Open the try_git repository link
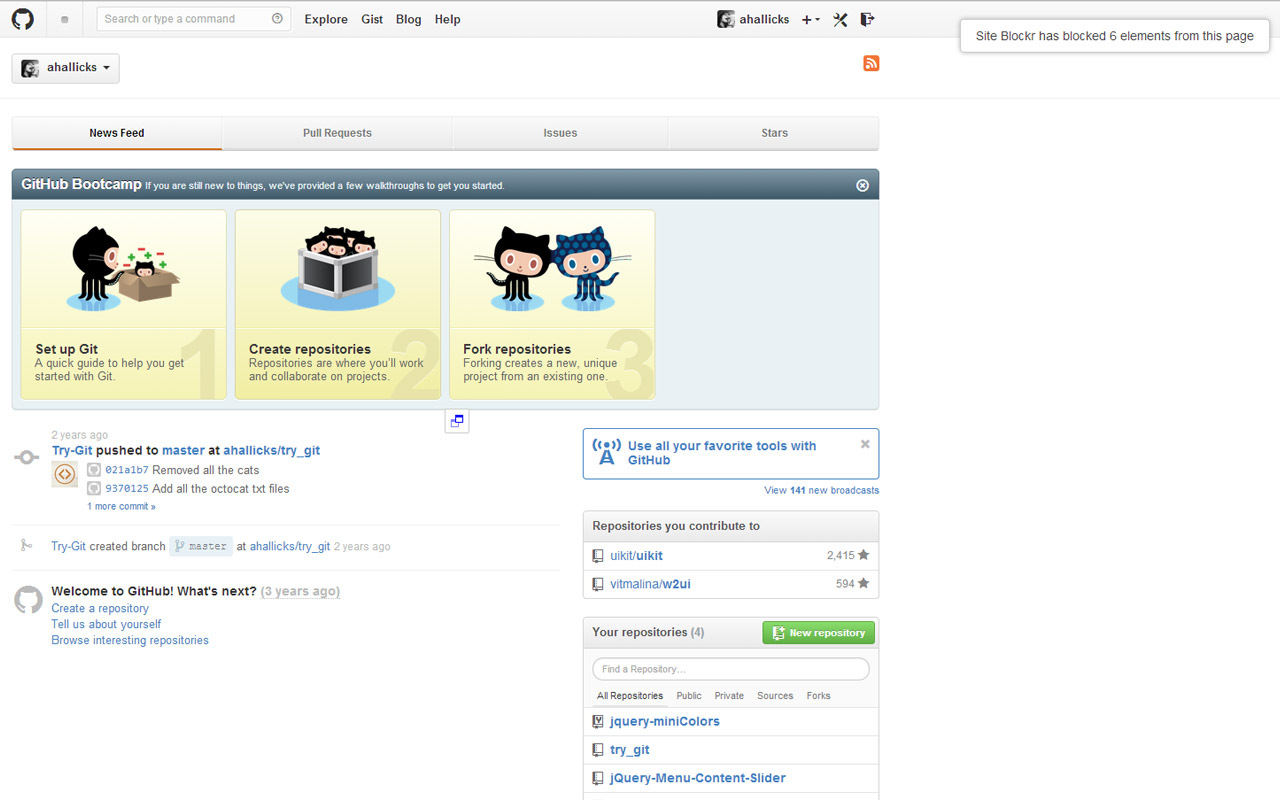The width and height of the screenshot is (1280, 800). point(630,750)
